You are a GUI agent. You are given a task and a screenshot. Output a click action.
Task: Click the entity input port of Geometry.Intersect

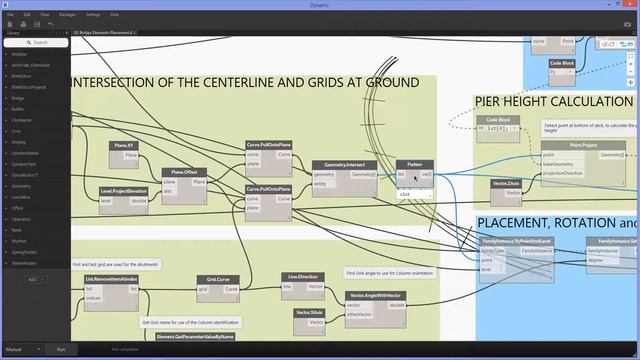pyautogui.click(x=320, y=184)
